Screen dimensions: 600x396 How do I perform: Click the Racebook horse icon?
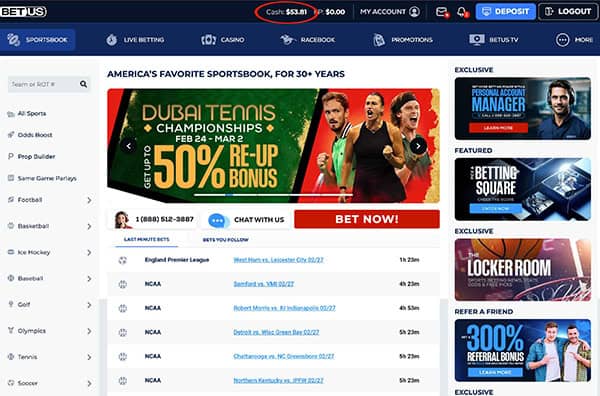[287, 39]
